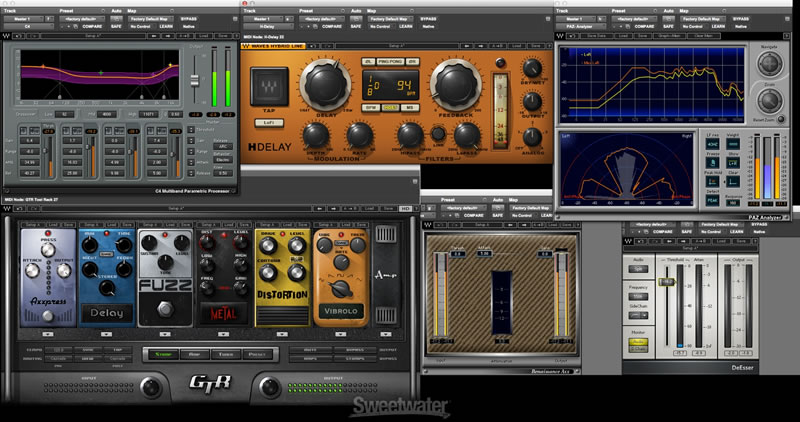Click the Navigate knob in PAZ Analyzer
800x422 pixels.
click(x=769, y=62)
